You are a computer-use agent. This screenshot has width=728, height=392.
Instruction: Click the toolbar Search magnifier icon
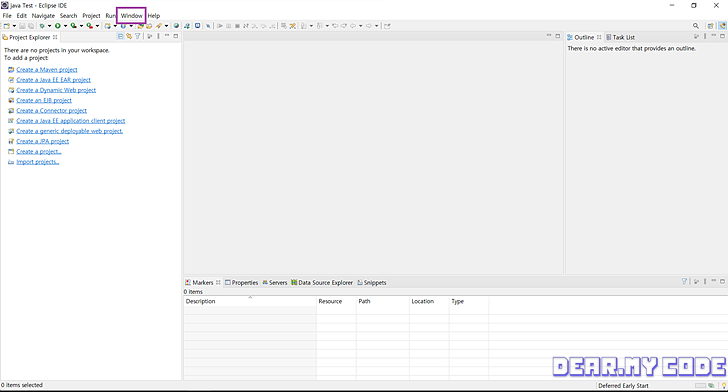696,26
